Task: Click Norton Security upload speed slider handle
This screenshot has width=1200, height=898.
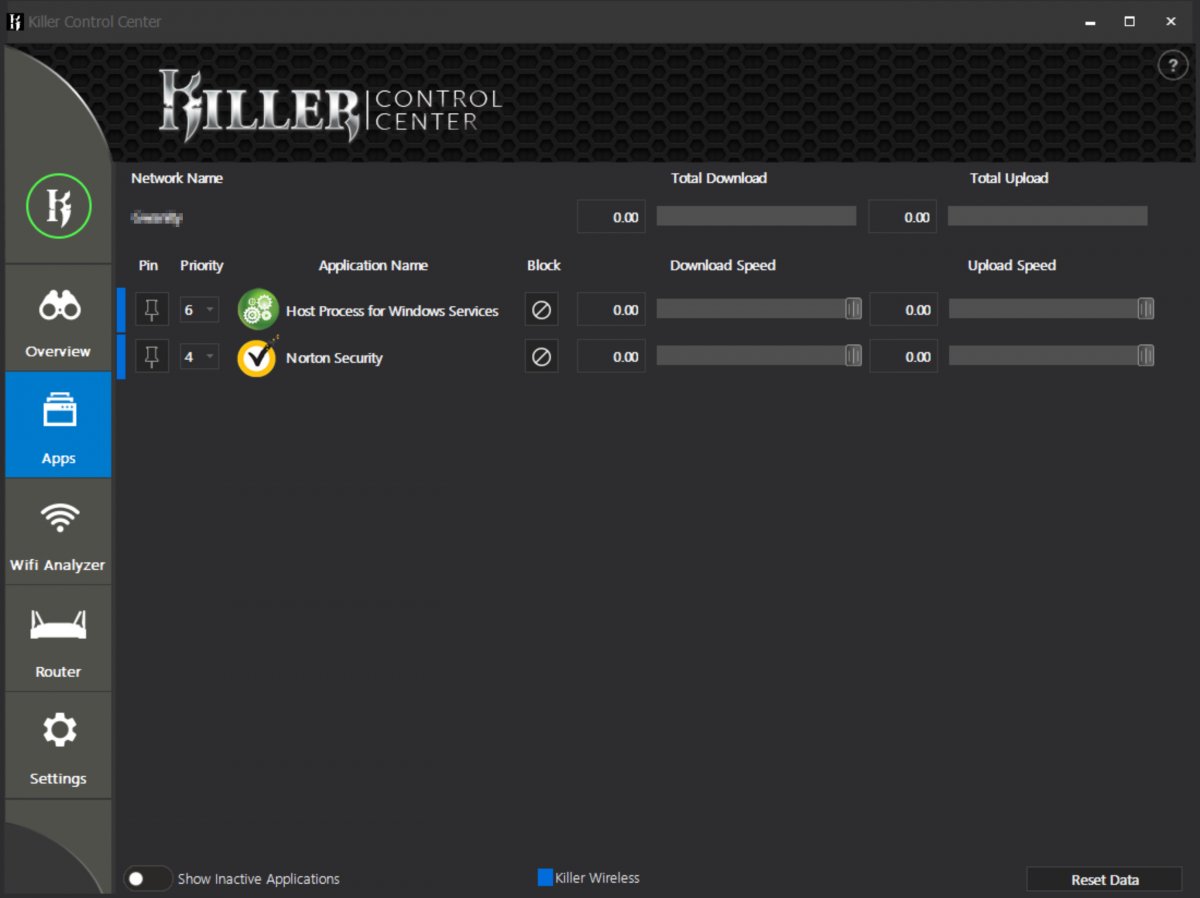Action: 1146,357
